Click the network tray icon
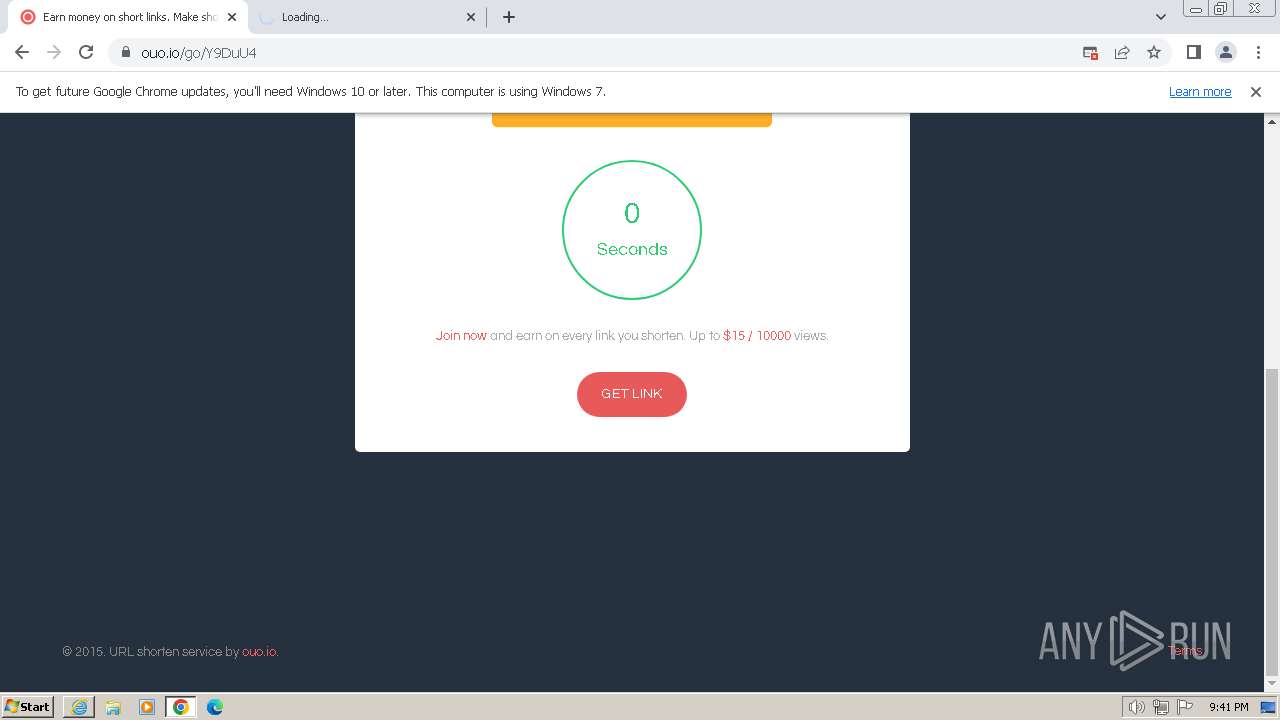Image resolution: width=1280 pixels, height=720 pixels. tap(1161, 707)
